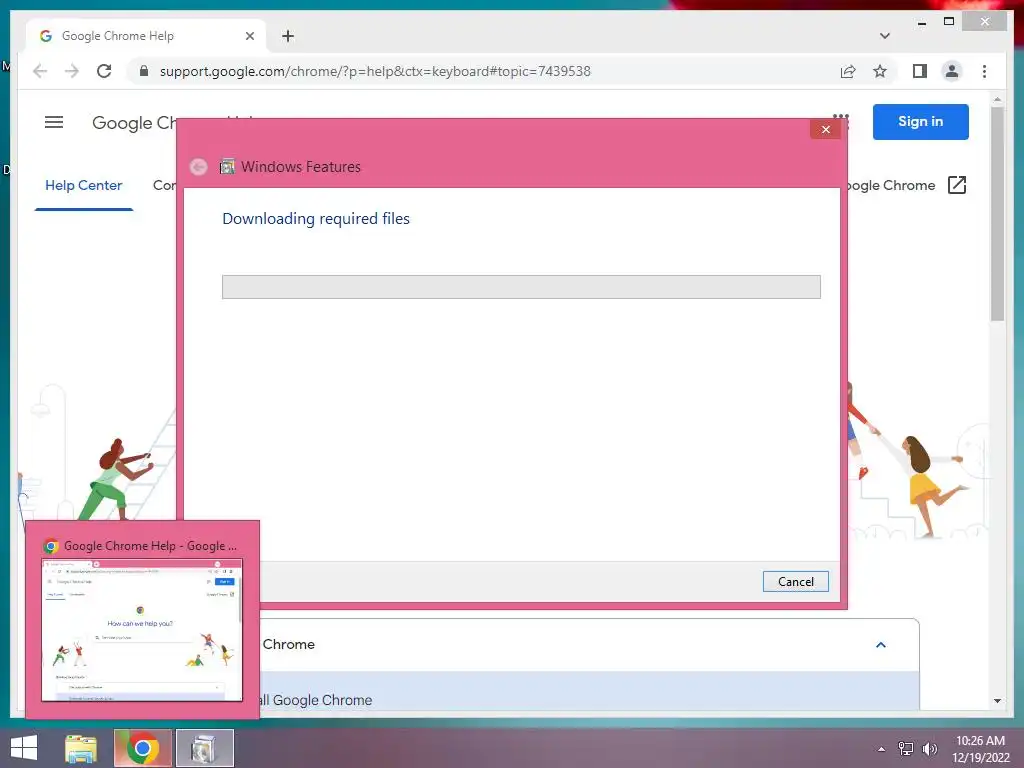Click the lock icon in address bar
The image size is (1024, 768).
(144, 71)
